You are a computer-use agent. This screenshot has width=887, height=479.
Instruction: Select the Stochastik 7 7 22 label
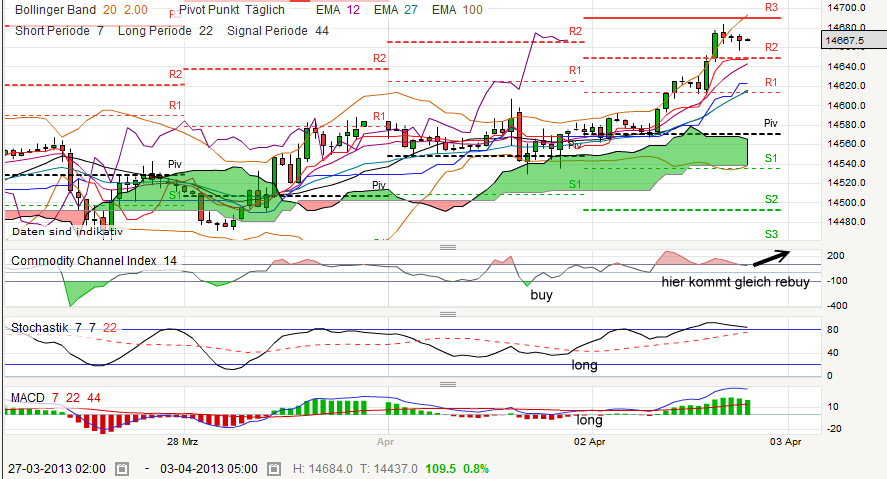coord(64,327)
